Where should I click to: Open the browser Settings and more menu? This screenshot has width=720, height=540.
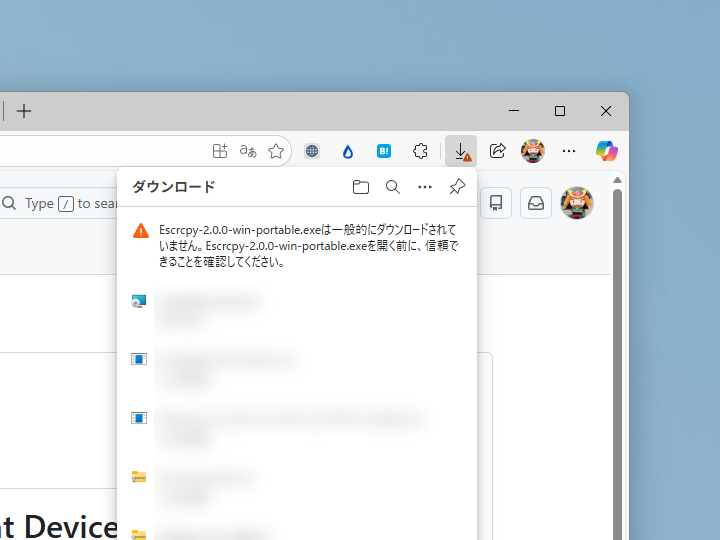(x=569, y=151)
